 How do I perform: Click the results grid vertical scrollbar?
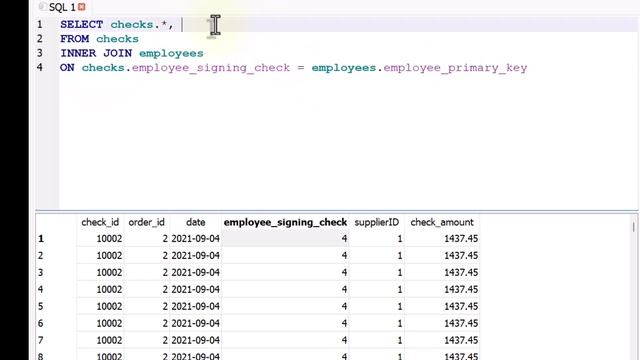tap(634, 286)
